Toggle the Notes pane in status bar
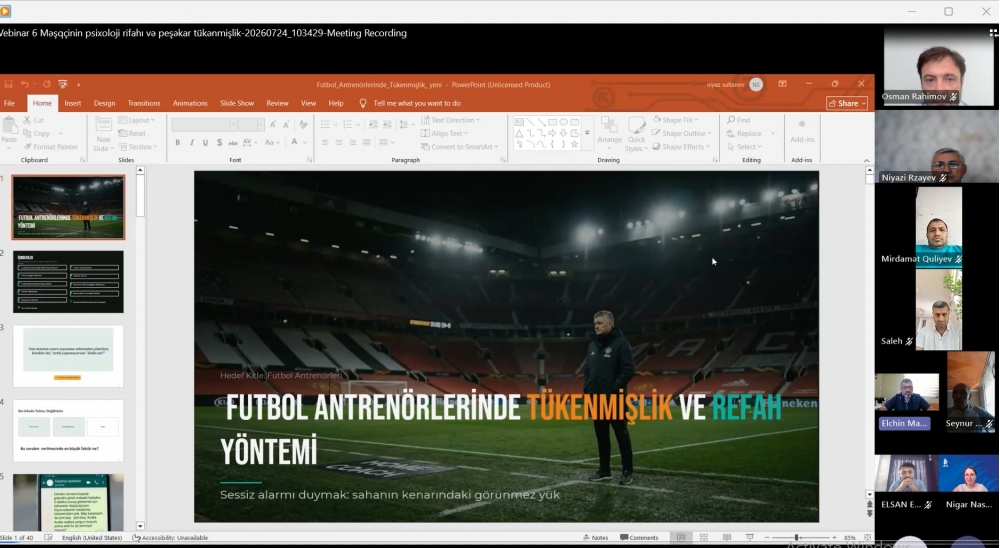The width and height of the screenshot is (1000, 548). [595, 538]
